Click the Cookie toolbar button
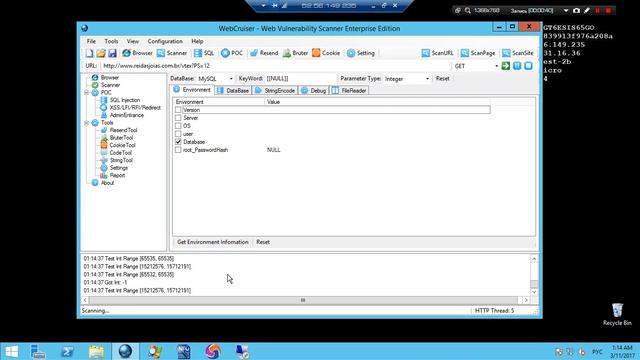Image resolution: width=640 pixels, height=360 pixels. click(326, 53)
